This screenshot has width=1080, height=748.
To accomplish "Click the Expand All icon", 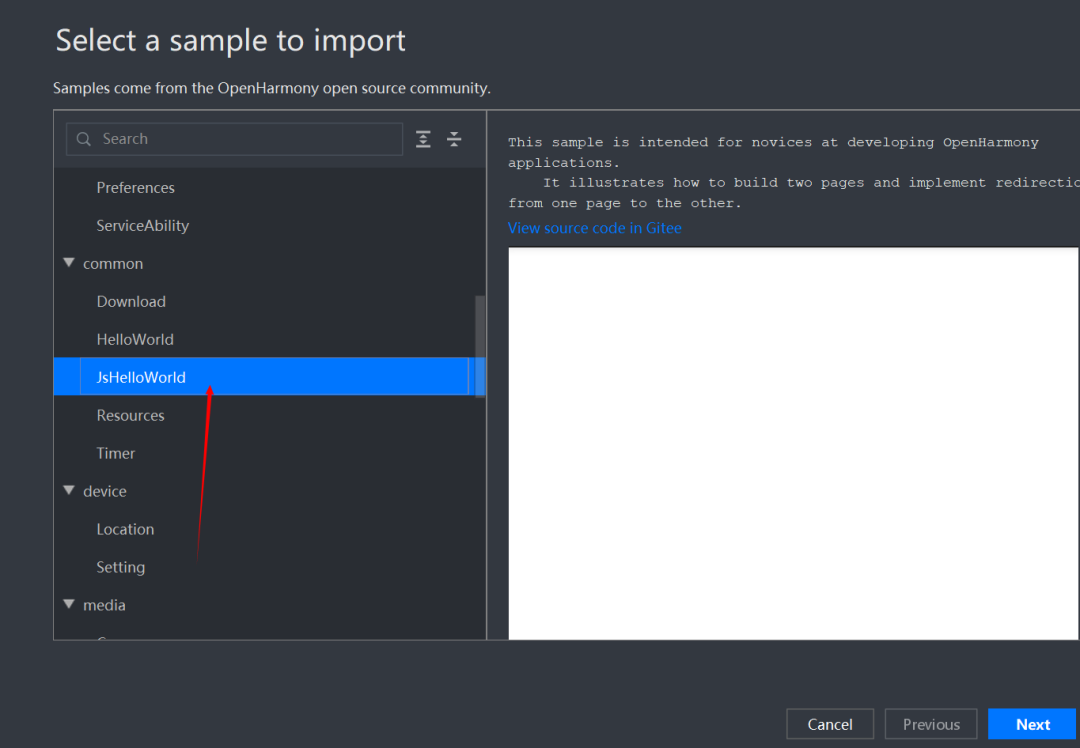I will click(423, 139).
